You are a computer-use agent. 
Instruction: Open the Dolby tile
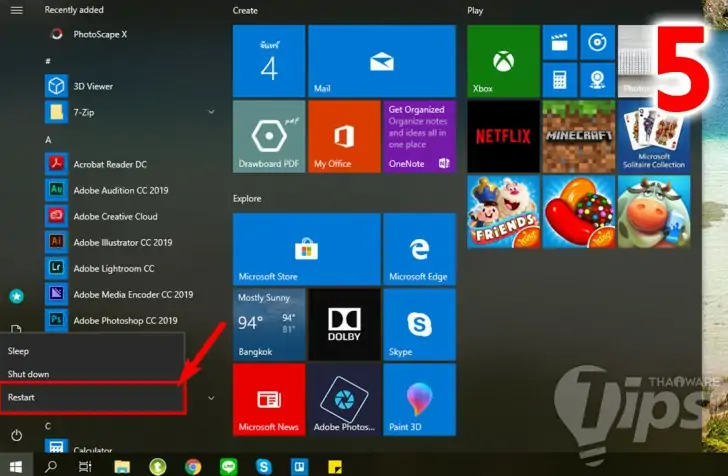[x=344, y=325]
